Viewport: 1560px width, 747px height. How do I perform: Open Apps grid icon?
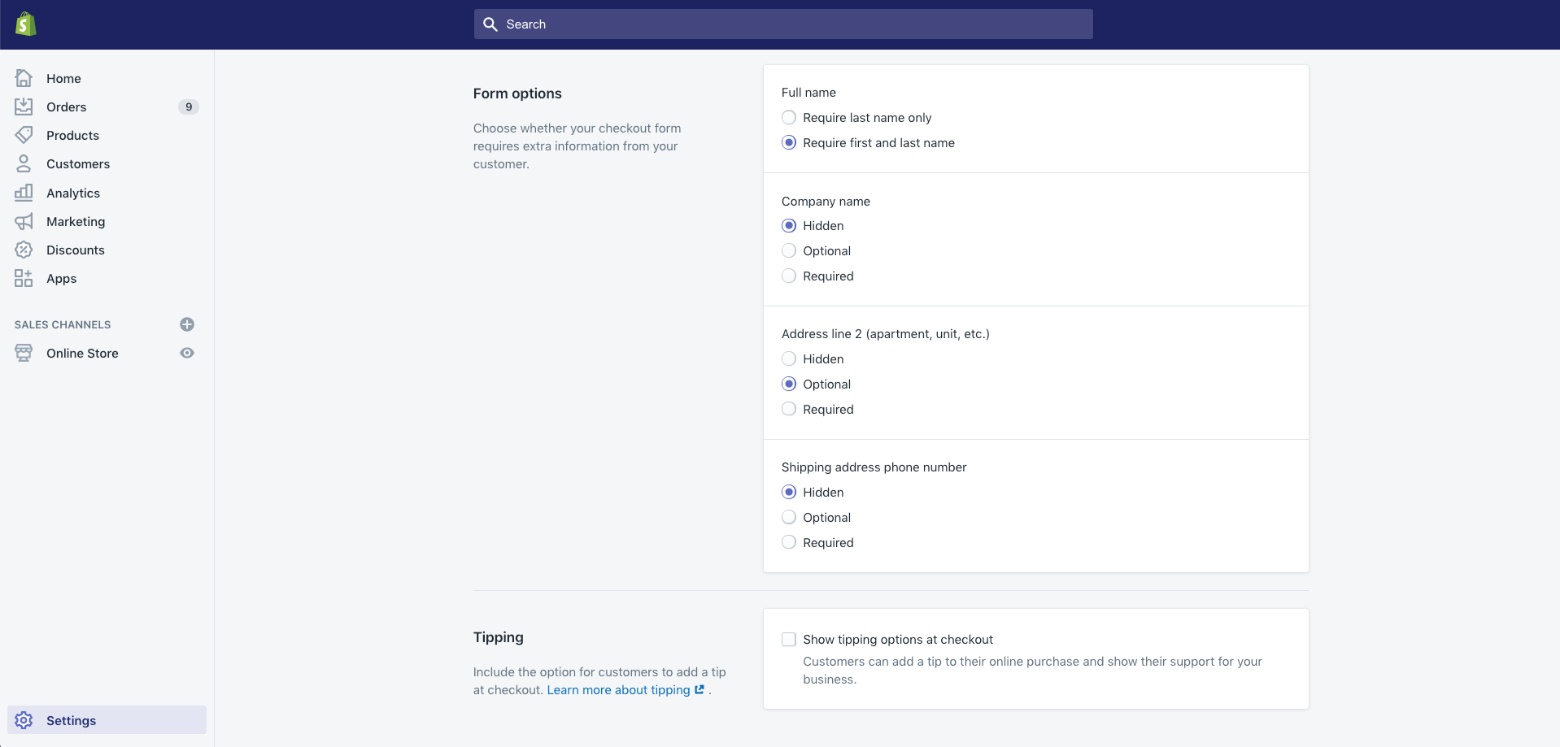(x=24, y=278)
